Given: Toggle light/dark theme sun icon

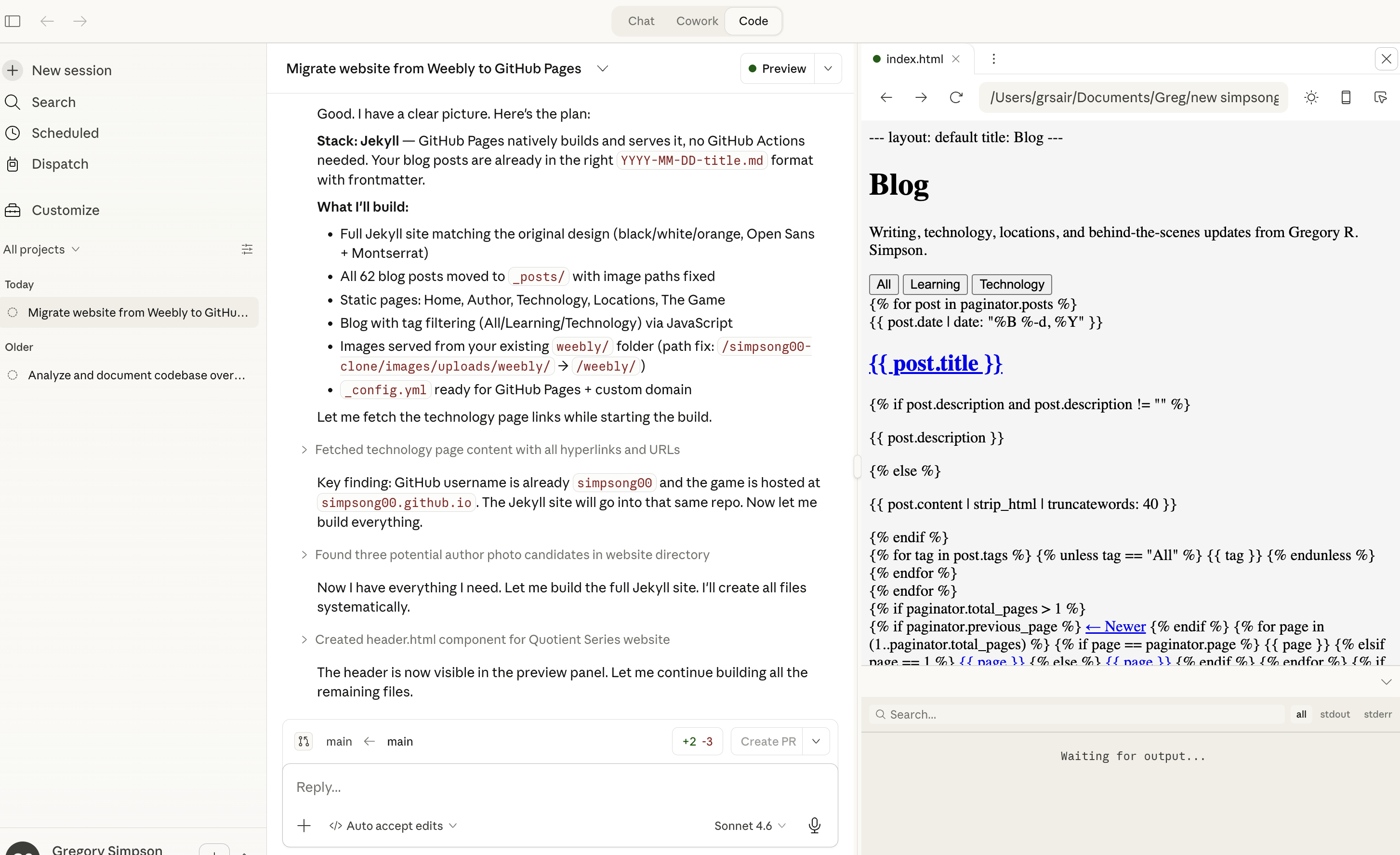Looking at the screenshot, I should [1311, 97].
